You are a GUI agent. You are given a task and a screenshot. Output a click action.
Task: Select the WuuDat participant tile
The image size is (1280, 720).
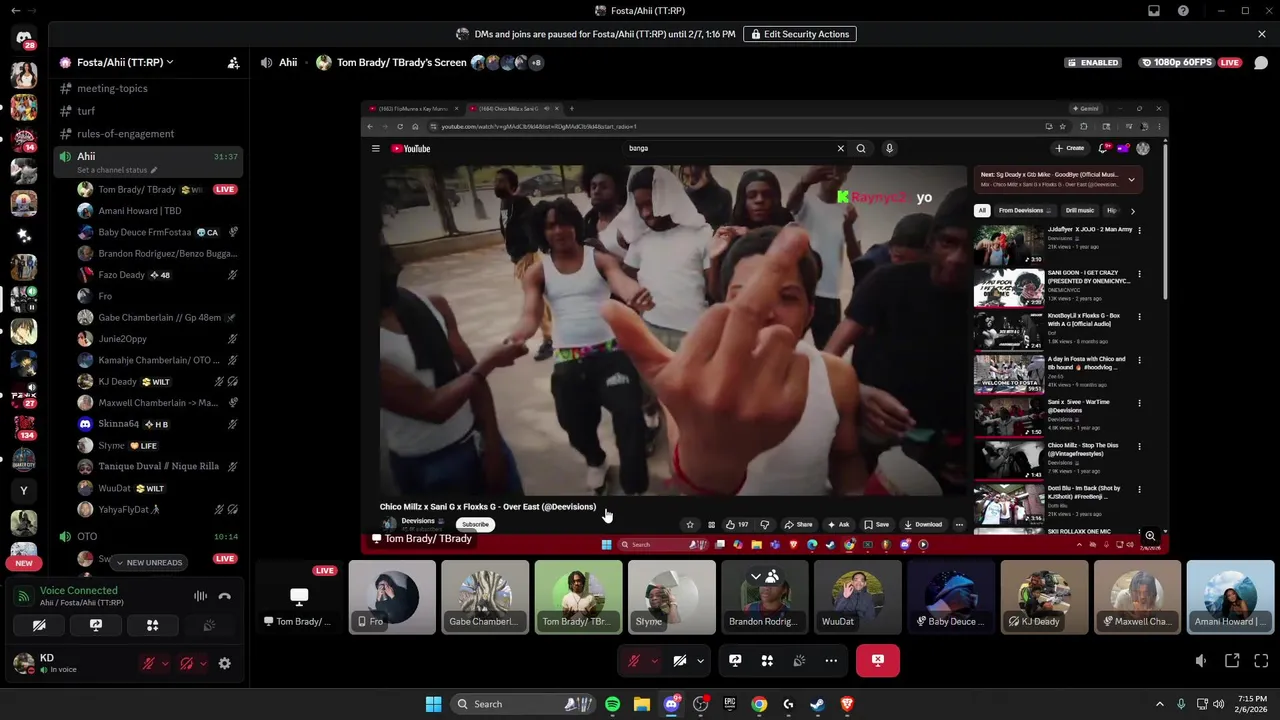[858, 597]
